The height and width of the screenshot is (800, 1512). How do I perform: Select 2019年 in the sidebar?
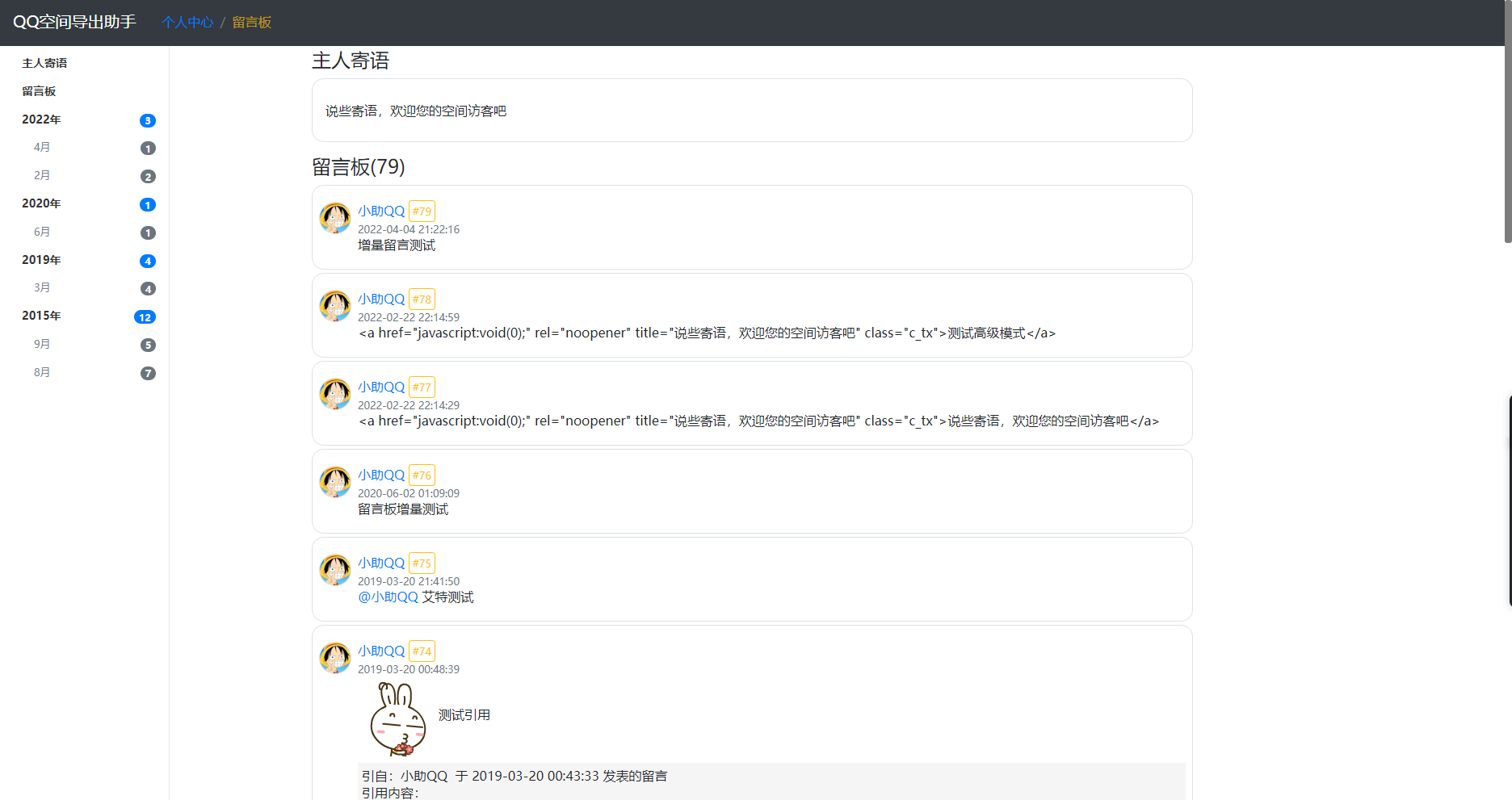click(41, 260)
